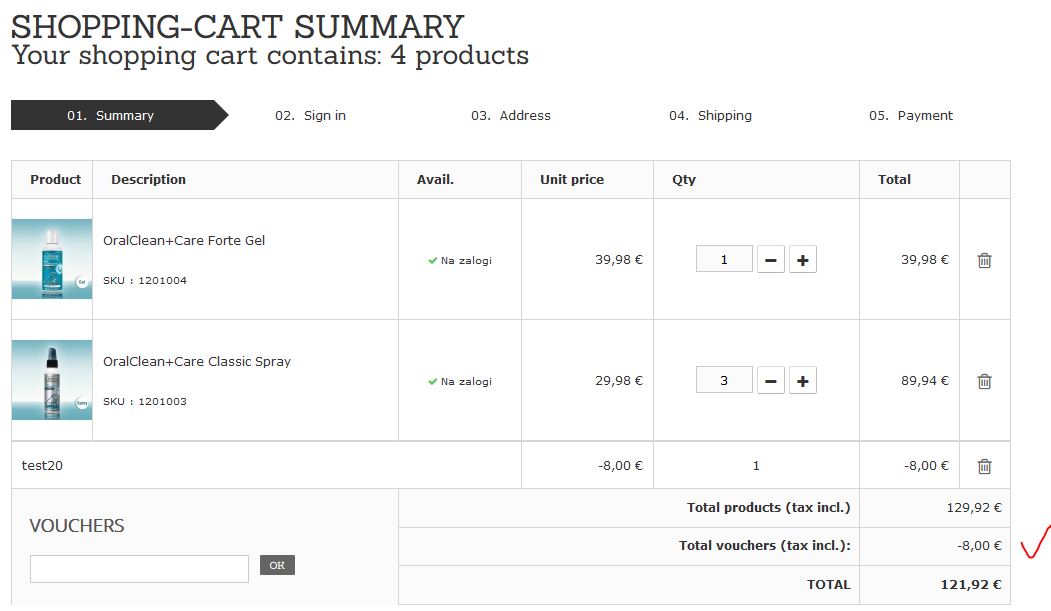Viewport: 1051px width, 611px height.
Task: Decrease Classic Spray quantity with minus
Action: (770, 381)
